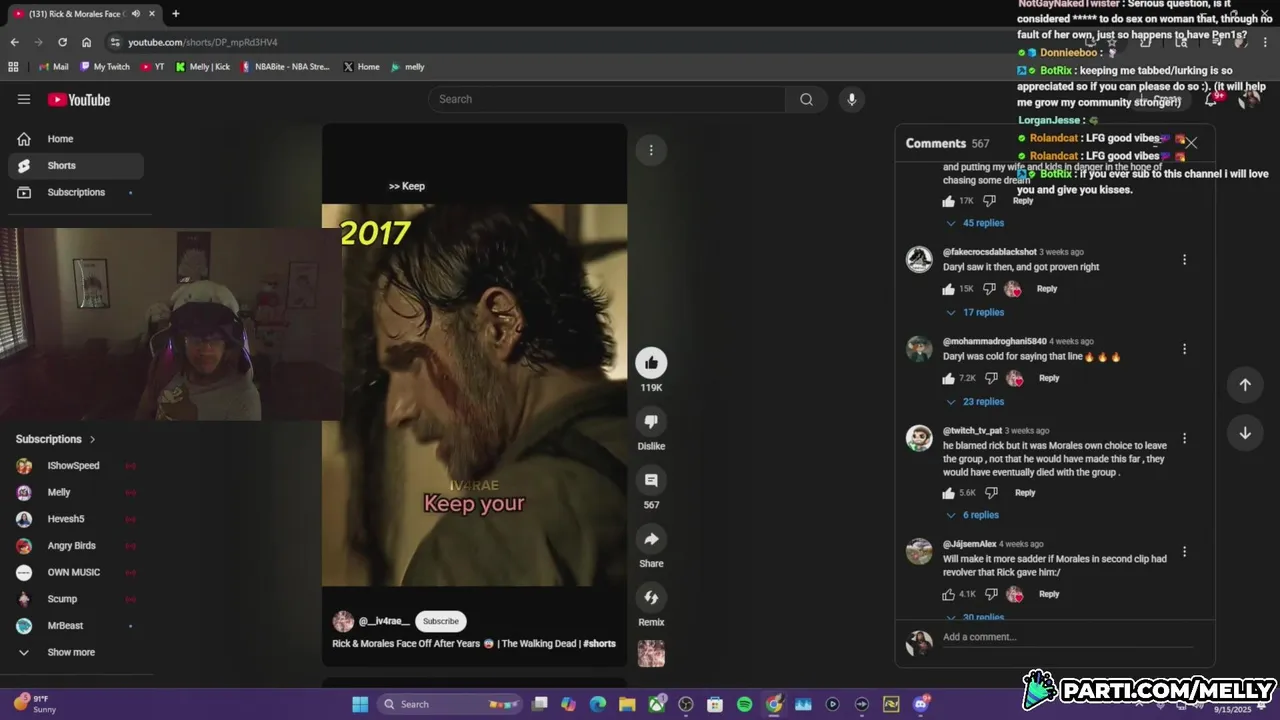Like the comment with 4.1K likes

(x=949, y=594)
